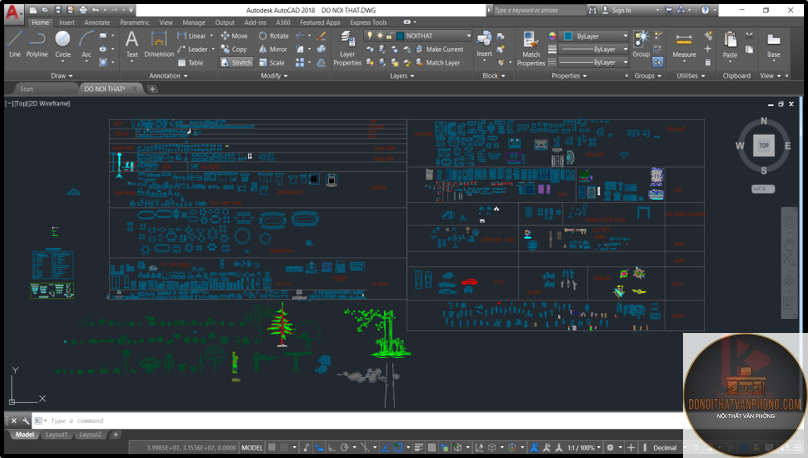Insert a Table from Annotation panel
Screen dimensions: 808x458
tap(191, 63)
